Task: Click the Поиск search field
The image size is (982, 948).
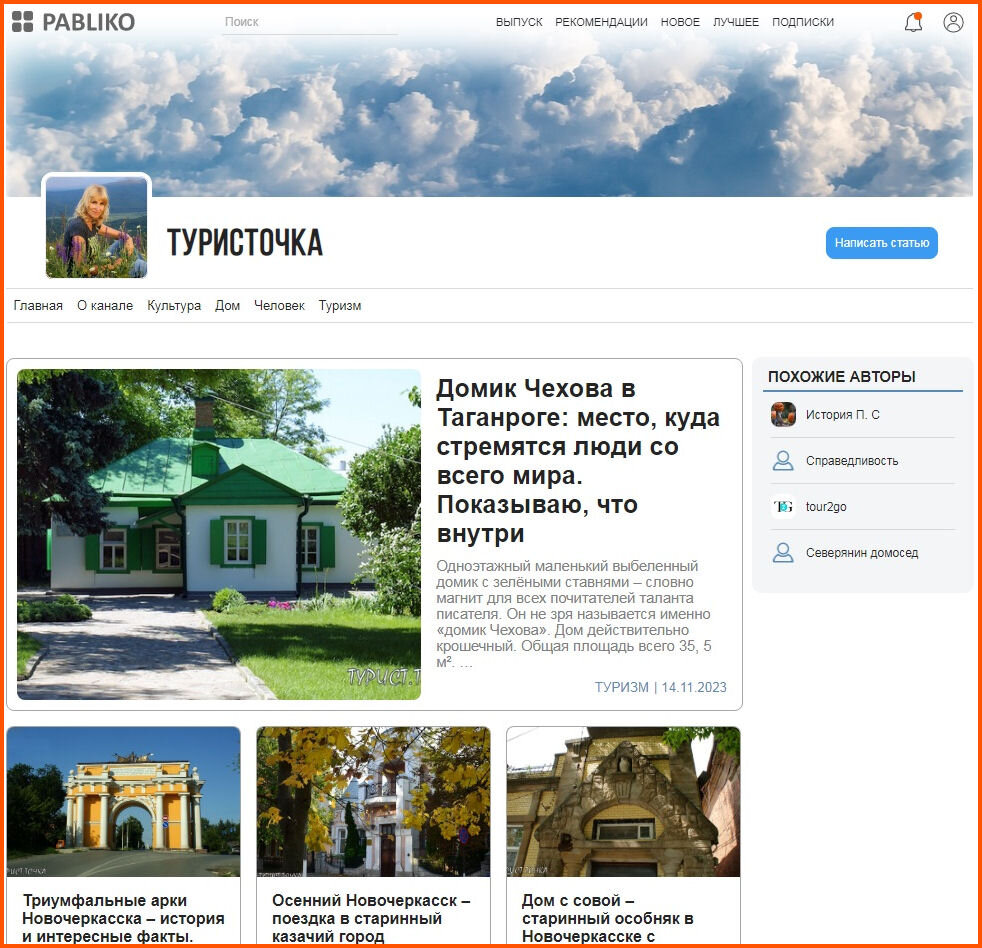Action: point(308,21)
